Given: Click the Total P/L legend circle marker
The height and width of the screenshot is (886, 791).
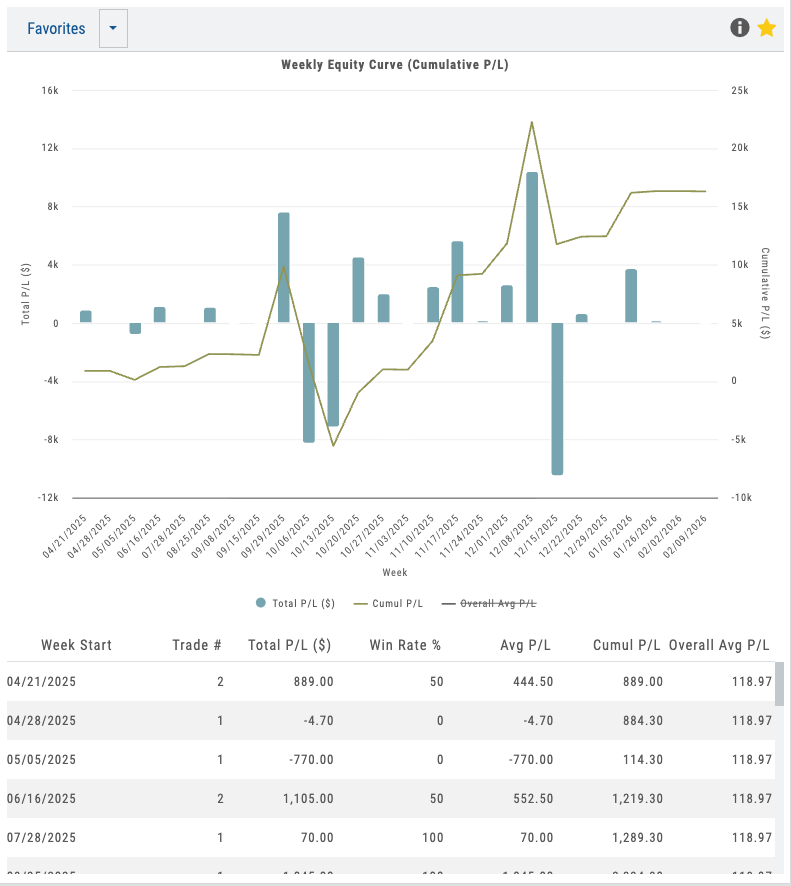Looking at the screenshot, I should [261, 603].
